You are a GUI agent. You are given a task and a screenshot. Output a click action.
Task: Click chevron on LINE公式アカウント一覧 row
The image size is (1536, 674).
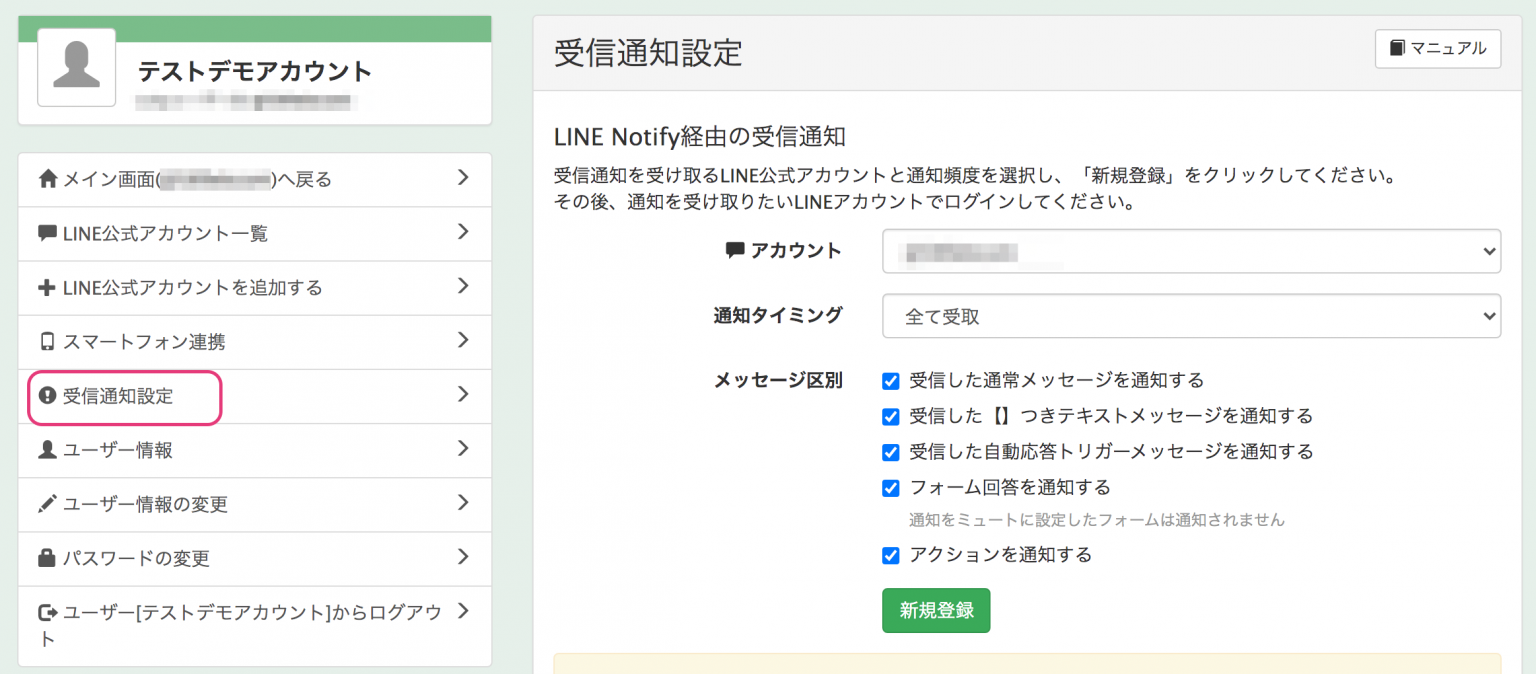tap(462, 232)
